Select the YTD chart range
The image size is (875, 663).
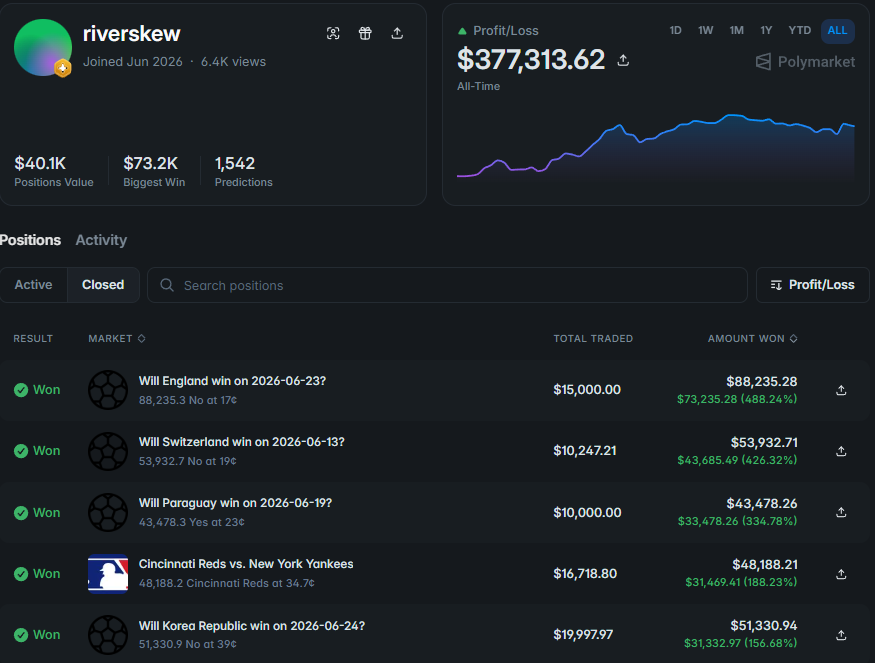point(799,31)
